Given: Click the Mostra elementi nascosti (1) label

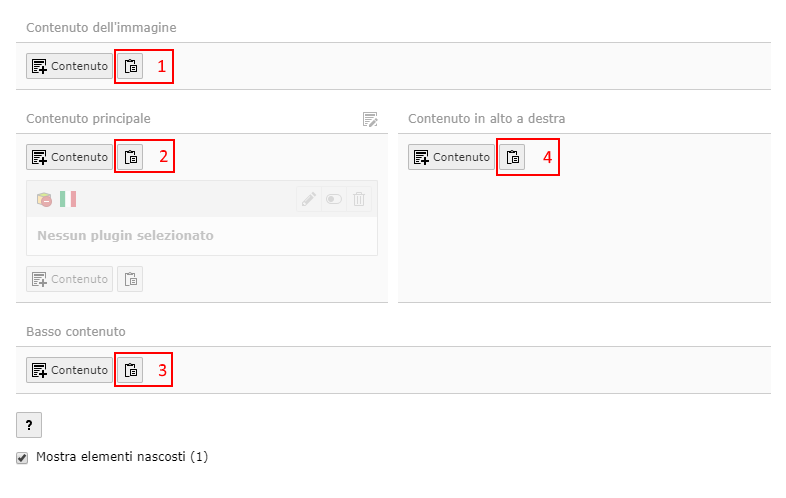Looking at the screenshot, I should click(x=122, y=457).
